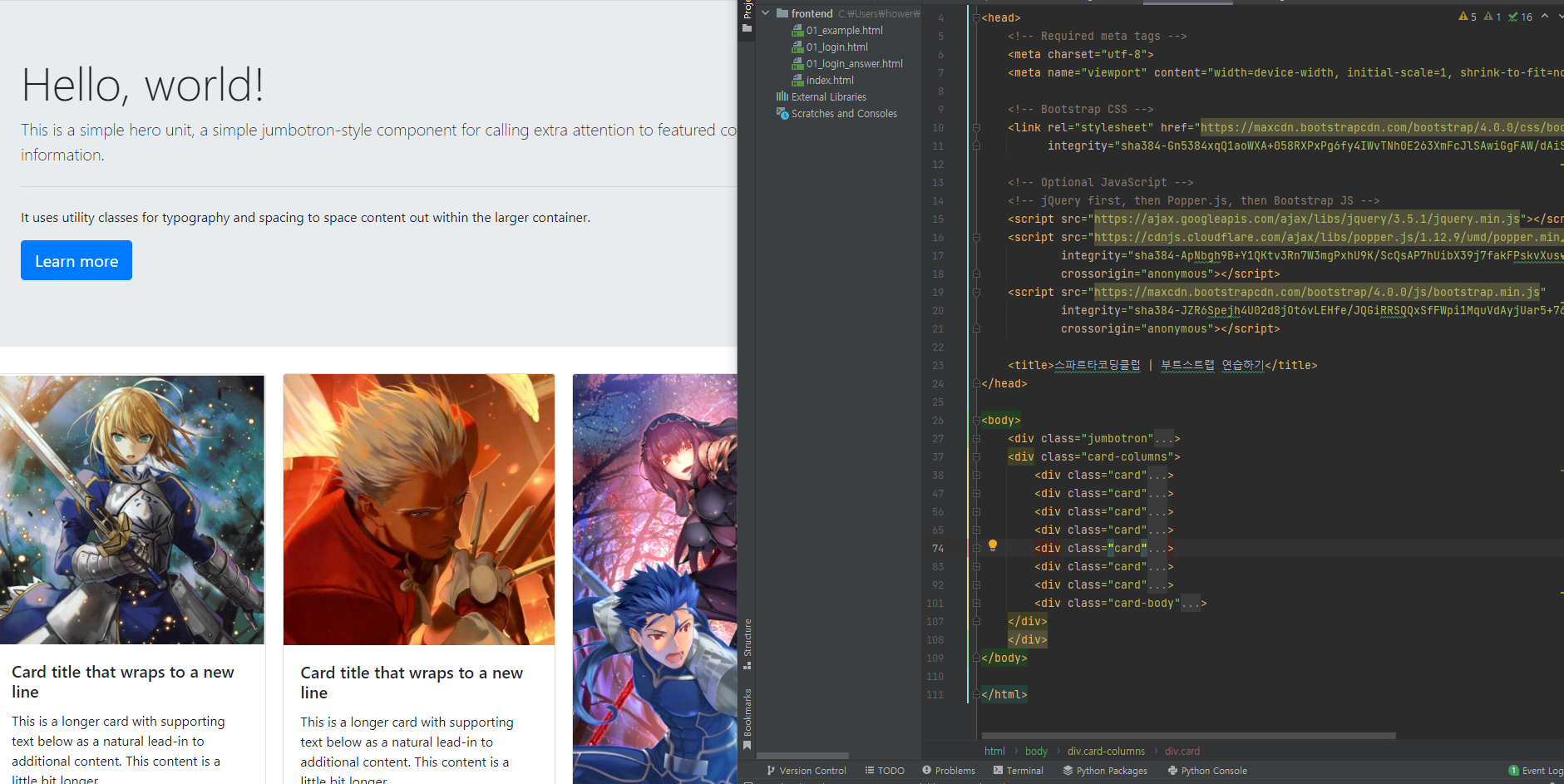This screenshot has height=784, width=1564.
Task: Click the External Libraries bar-chart icon
Action: [782, 96]
